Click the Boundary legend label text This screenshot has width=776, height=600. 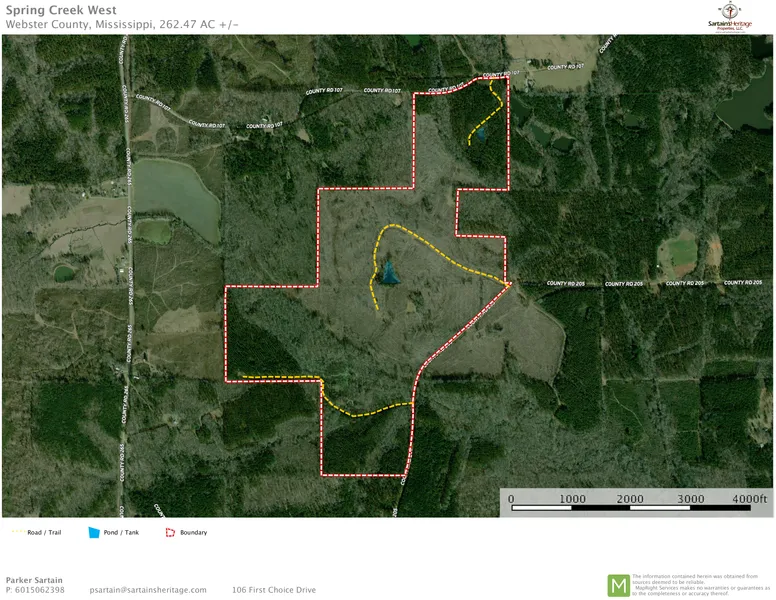[193, 532]
